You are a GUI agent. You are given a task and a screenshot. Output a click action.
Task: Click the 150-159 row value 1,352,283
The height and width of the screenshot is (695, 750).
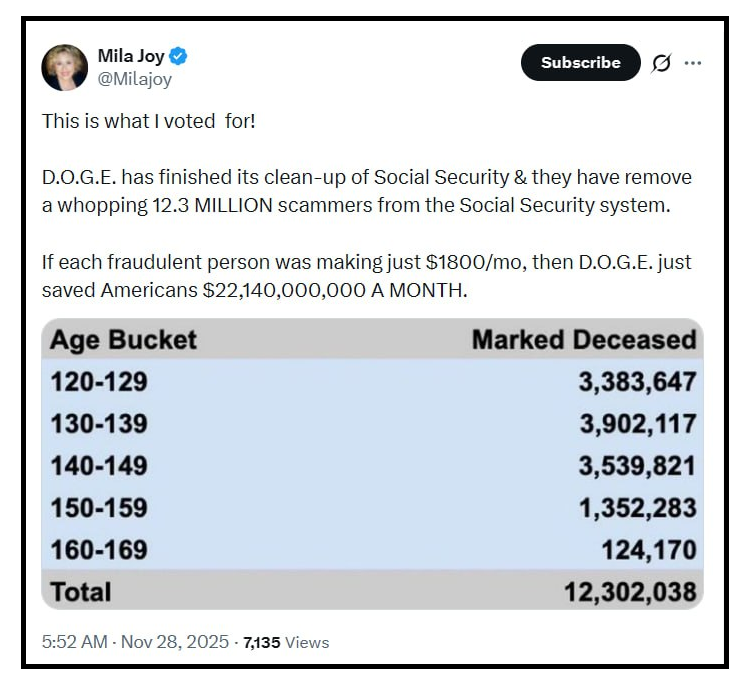click(637, 507)
